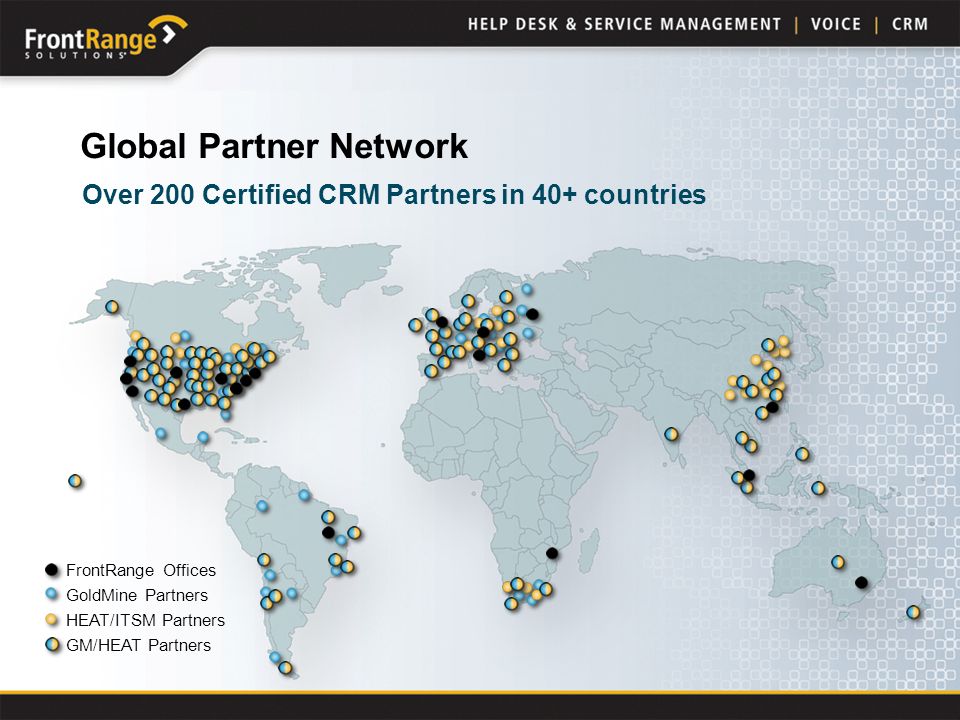Click the GM/HEAT partner marker in northeastern Australia
960x720 pixels.
pyautogui.click(x=838, y=561)
